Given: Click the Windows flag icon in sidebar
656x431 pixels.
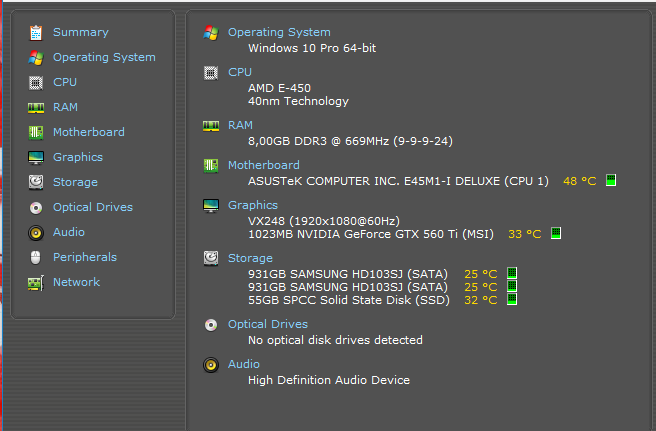Looking at the screenshot, I should (x=36, y=57).
